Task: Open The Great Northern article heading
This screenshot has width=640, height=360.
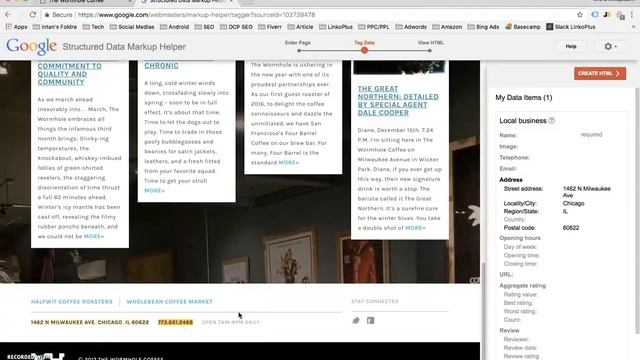Action: (x=398, y=100)
